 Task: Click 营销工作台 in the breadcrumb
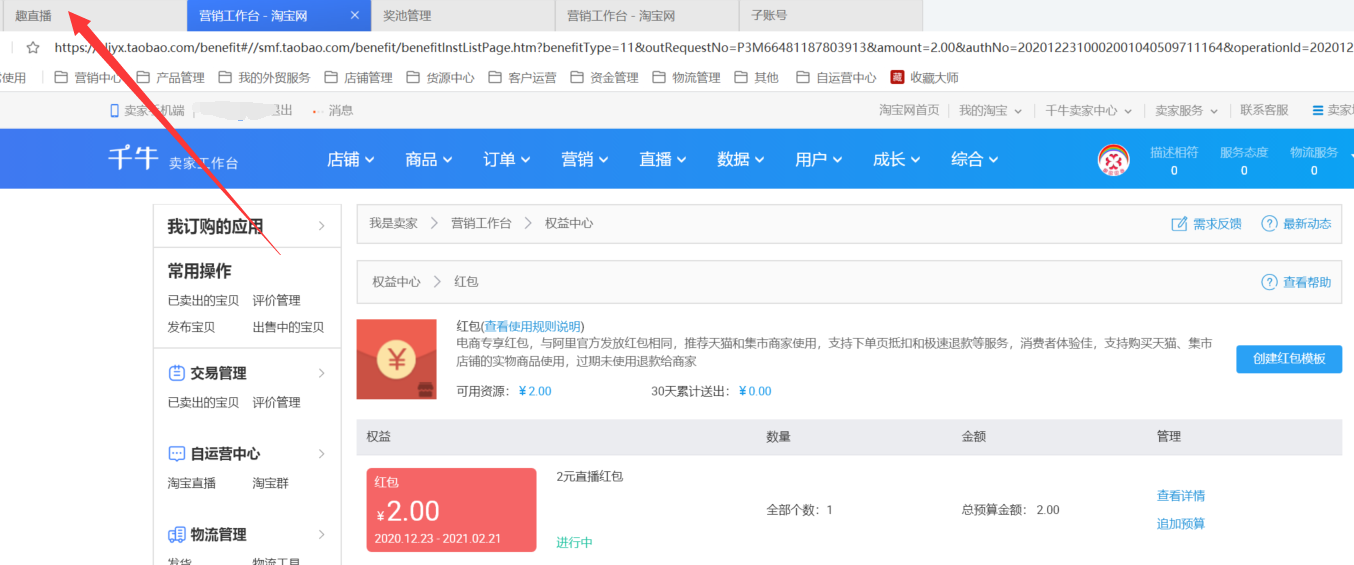[x=481, y=223]
